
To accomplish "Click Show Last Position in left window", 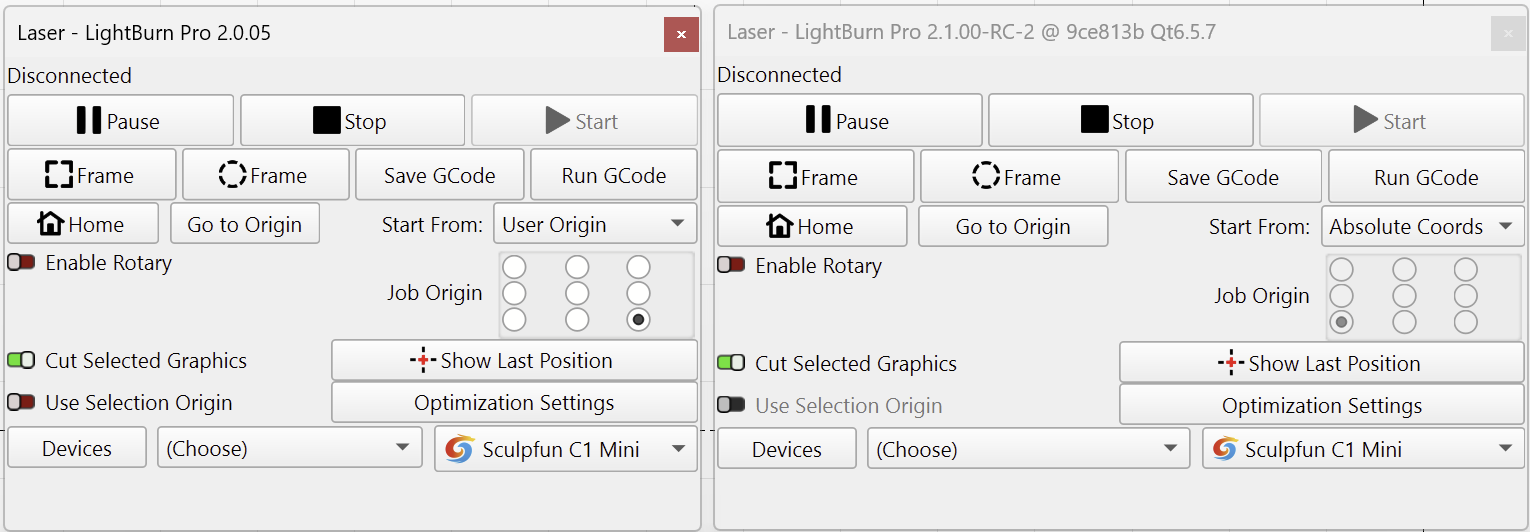I will click(513, 361).
